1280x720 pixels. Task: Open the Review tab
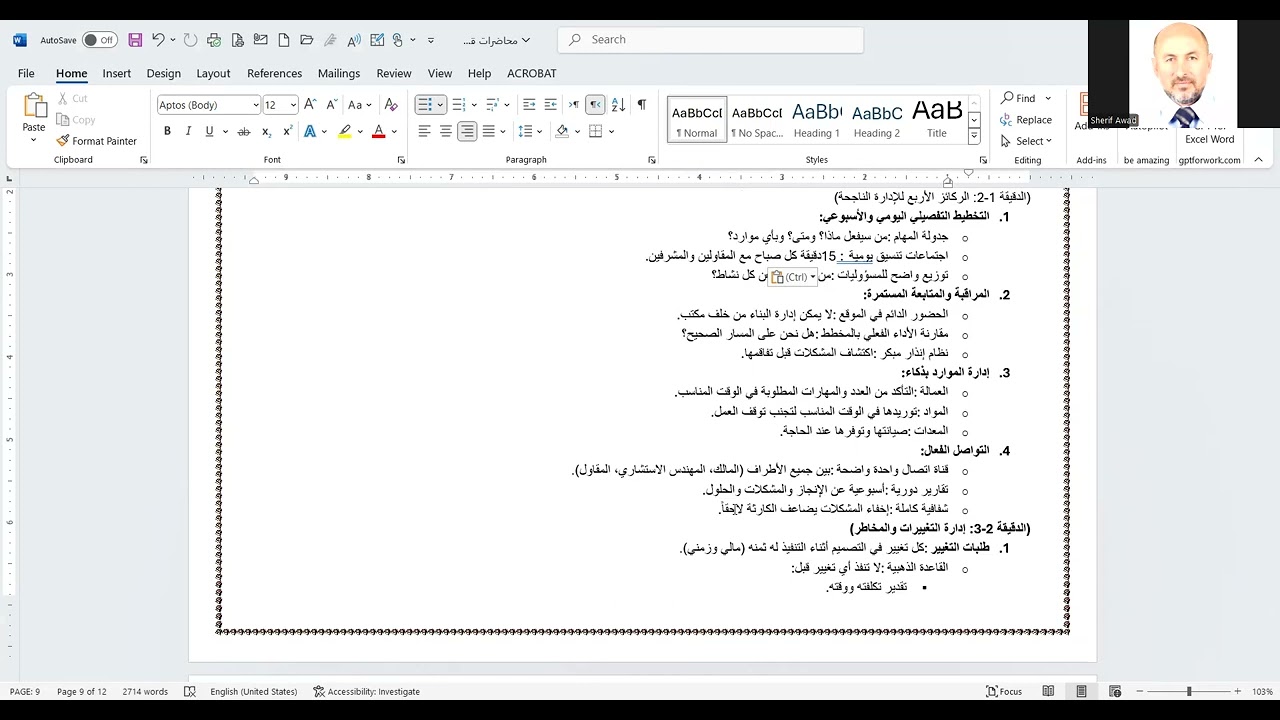tap(393, 73)
